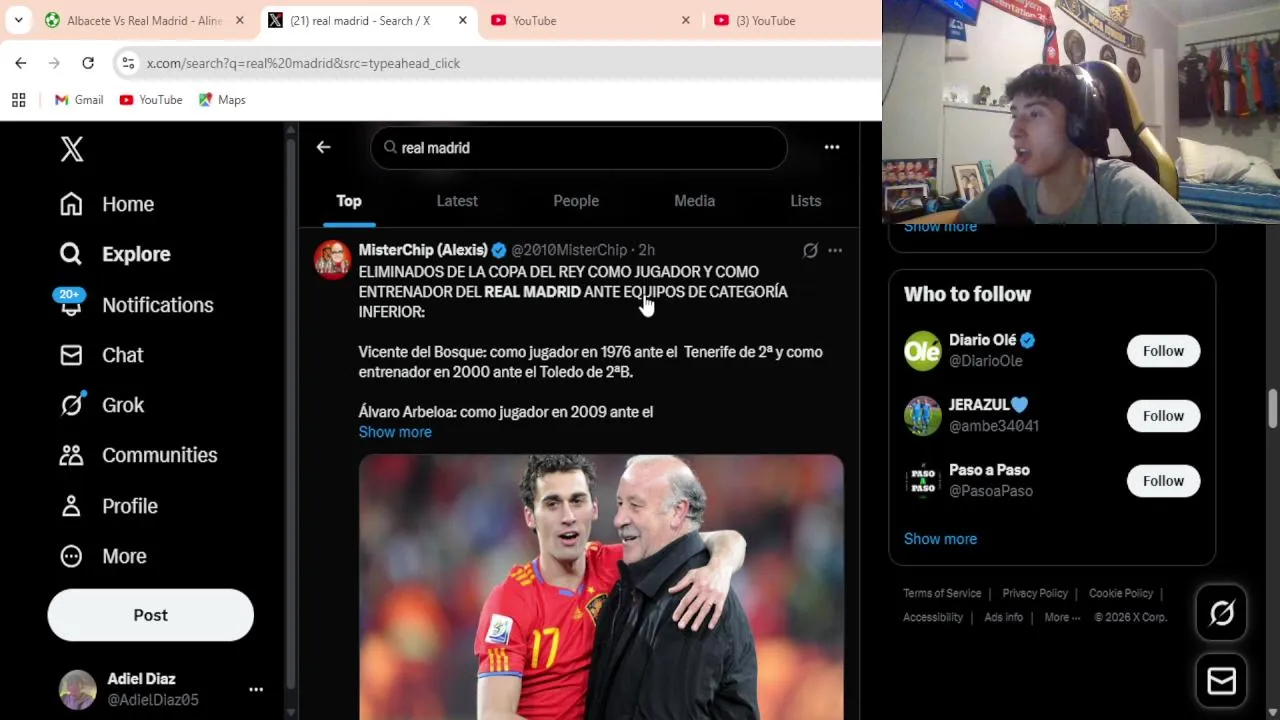Switch to the Media tab
The width and height of the screenshot is (1280, 720).
tap(694, 201)
